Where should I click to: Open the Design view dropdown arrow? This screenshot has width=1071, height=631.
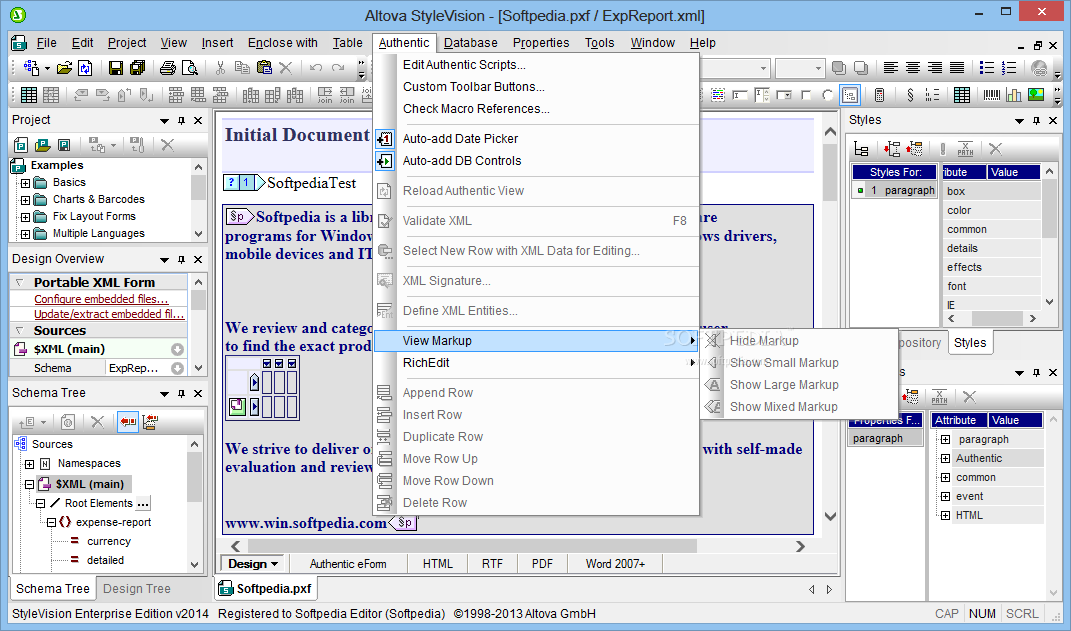tap(275, 565)
